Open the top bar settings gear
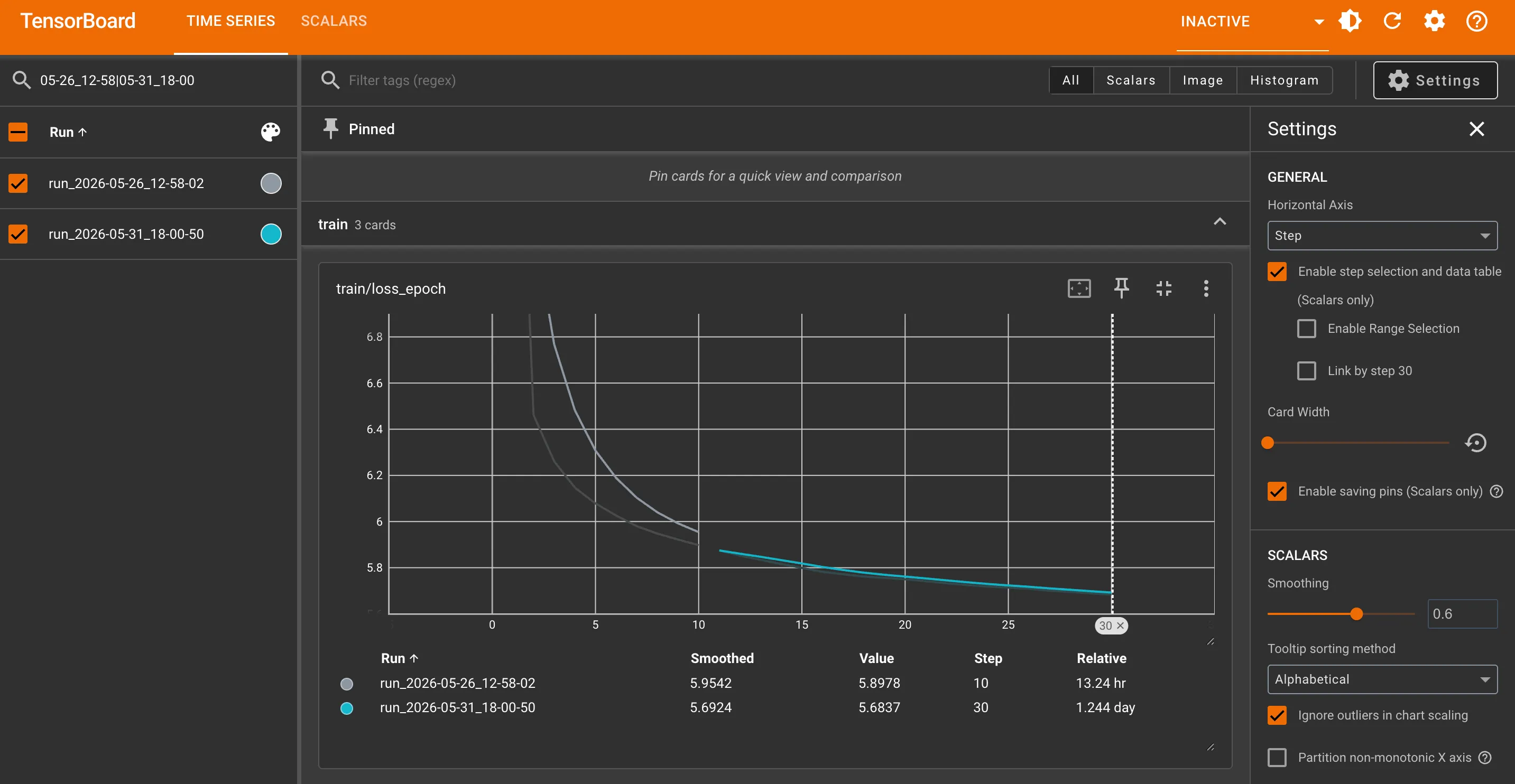The image size is (1515, 784). 1435,21
